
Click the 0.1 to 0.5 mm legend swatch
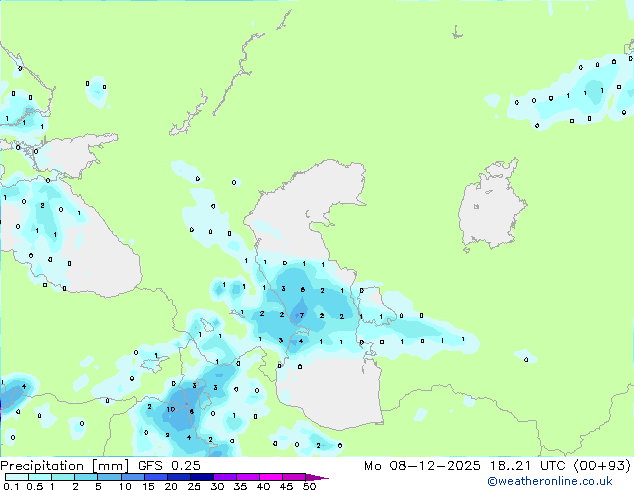click(x=17, y=477)
